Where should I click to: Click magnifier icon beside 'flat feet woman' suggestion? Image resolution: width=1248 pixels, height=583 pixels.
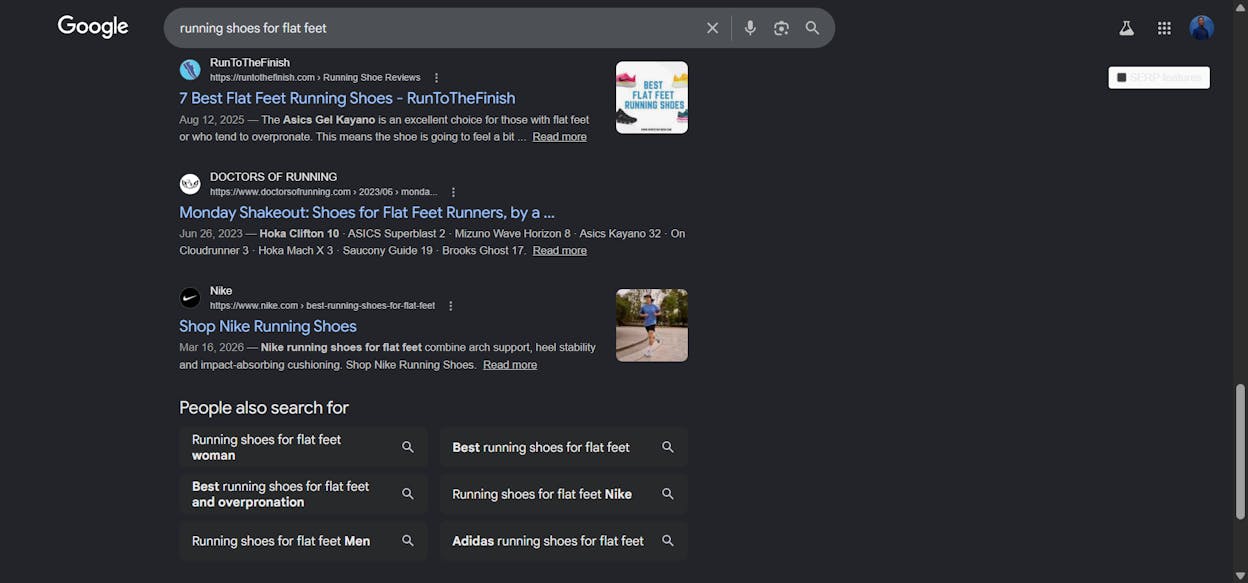click(408, 447)
